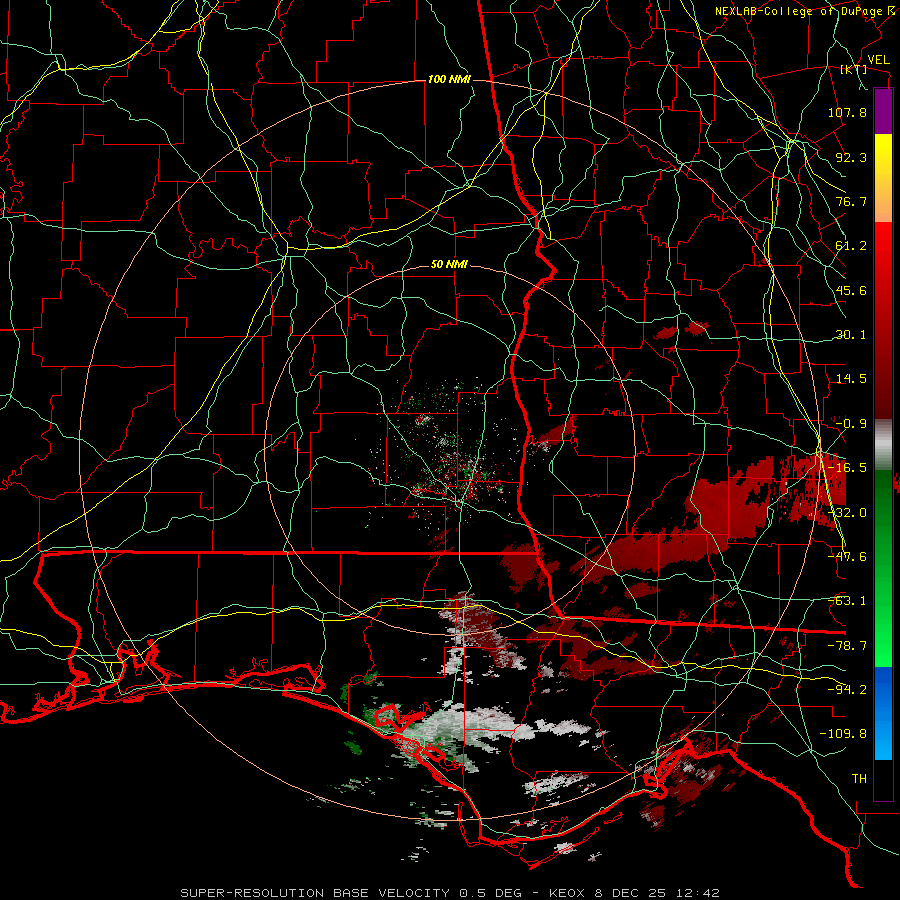
Task: Select the -109.8 legend value
Action: tap(843, 734)
